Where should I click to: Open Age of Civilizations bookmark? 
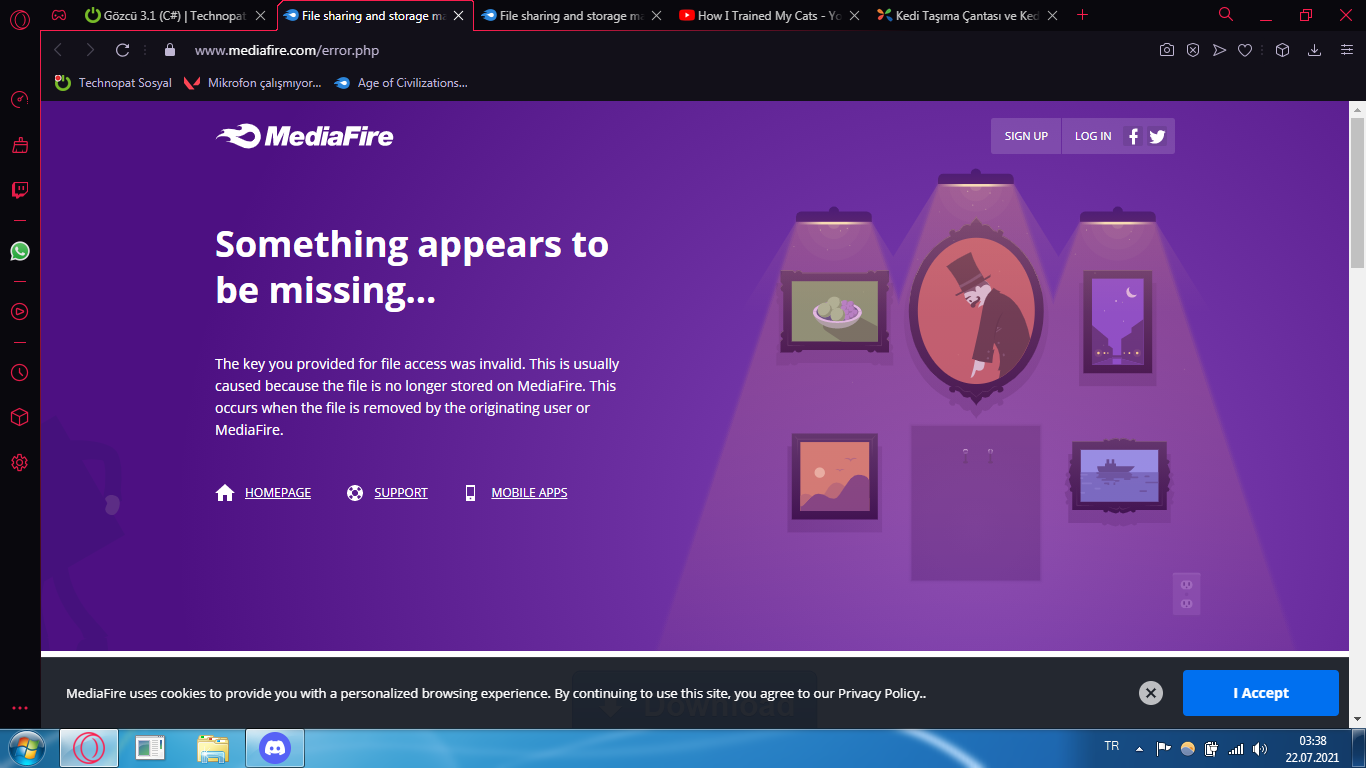pos(400,83)
